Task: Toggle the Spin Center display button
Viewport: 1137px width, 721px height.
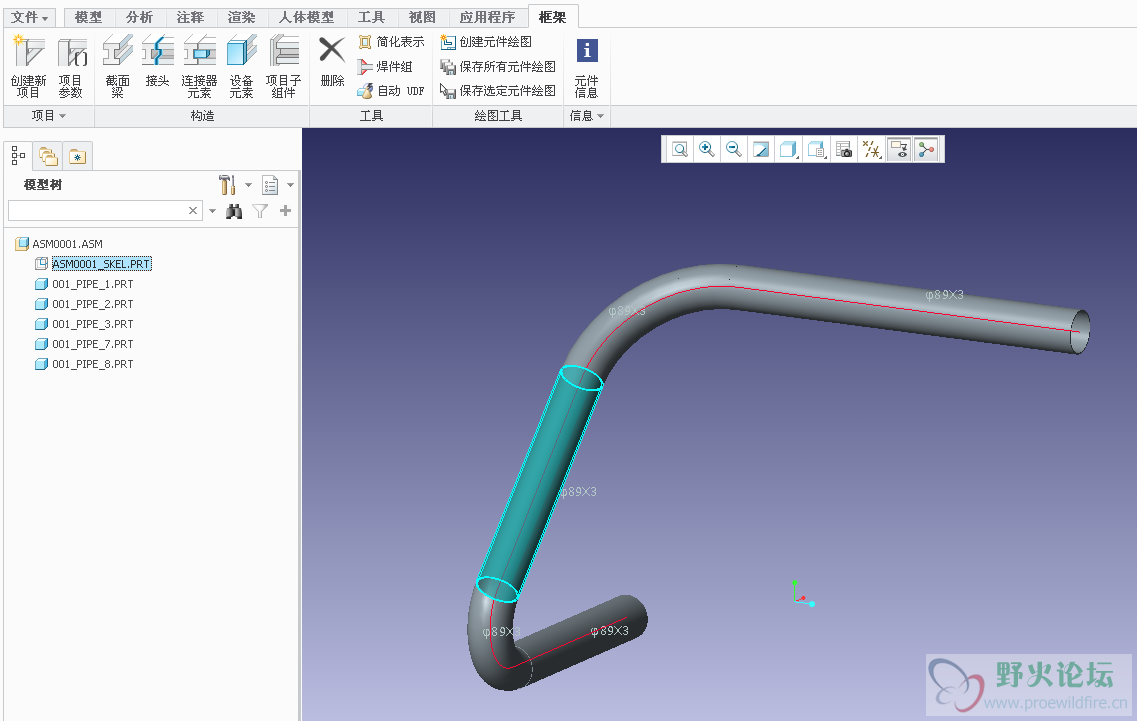Action: coord(926,149)
